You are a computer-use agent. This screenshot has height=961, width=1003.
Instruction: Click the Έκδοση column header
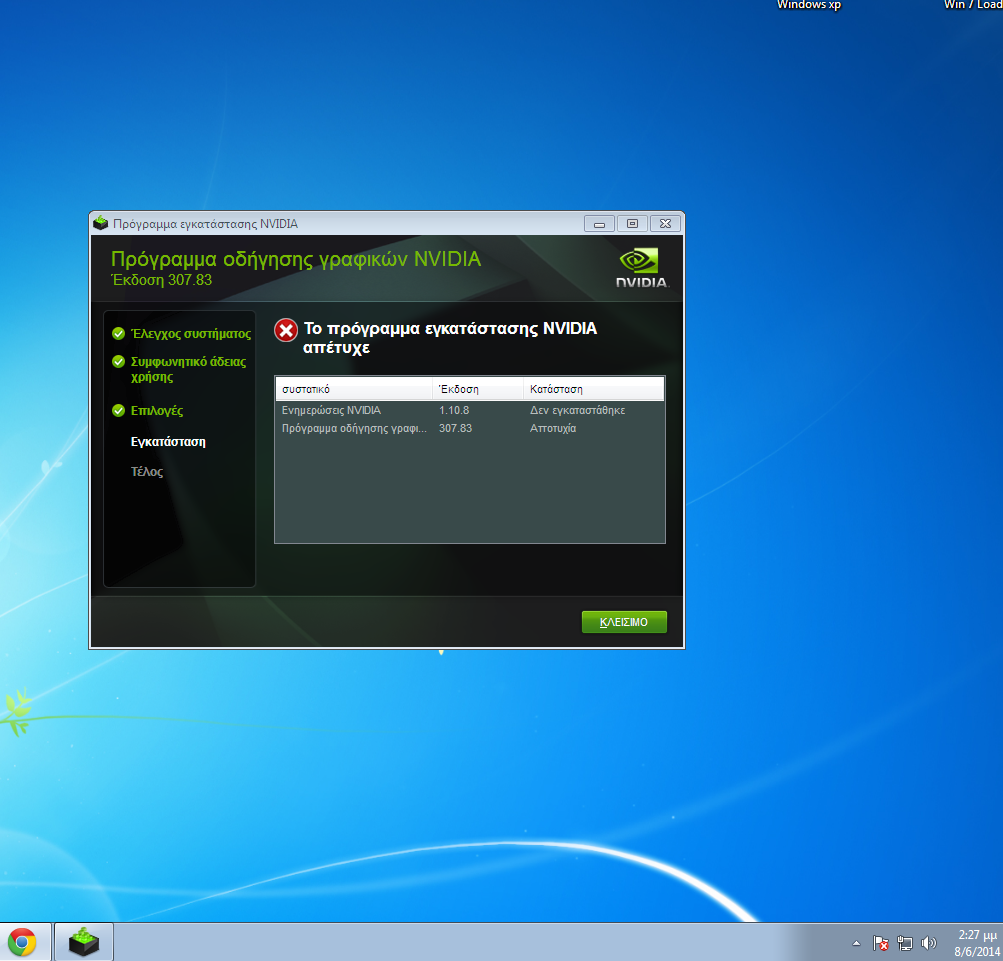[478, 389]
